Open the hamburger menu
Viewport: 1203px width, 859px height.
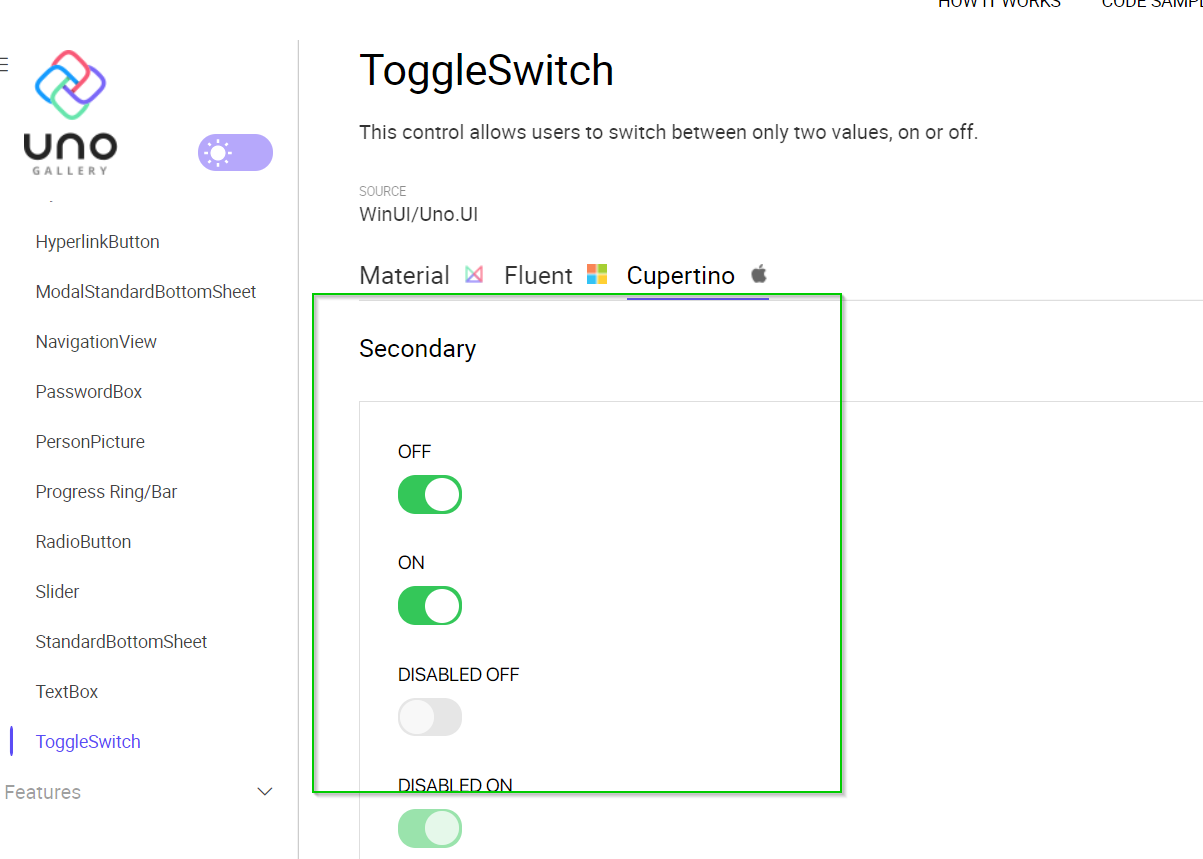click(x=5, y=63)
